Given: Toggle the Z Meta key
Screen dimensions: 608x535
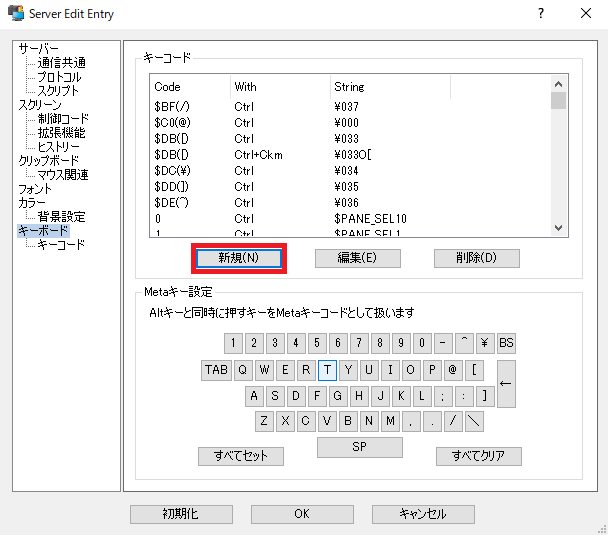Looking at the screenshot, I should pyautogui.click(x=264, y=422).
